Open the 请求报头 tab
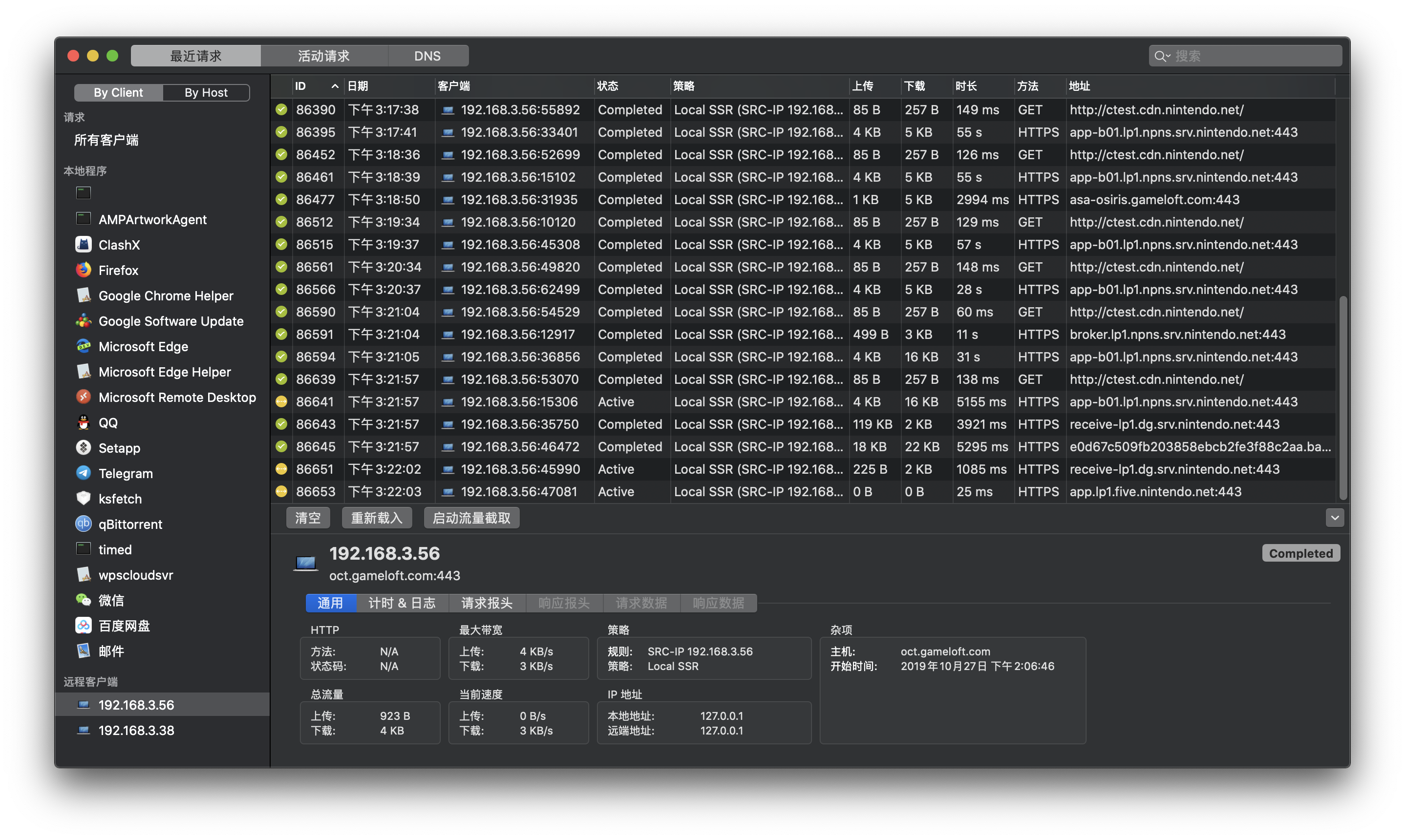 [487, 603]
